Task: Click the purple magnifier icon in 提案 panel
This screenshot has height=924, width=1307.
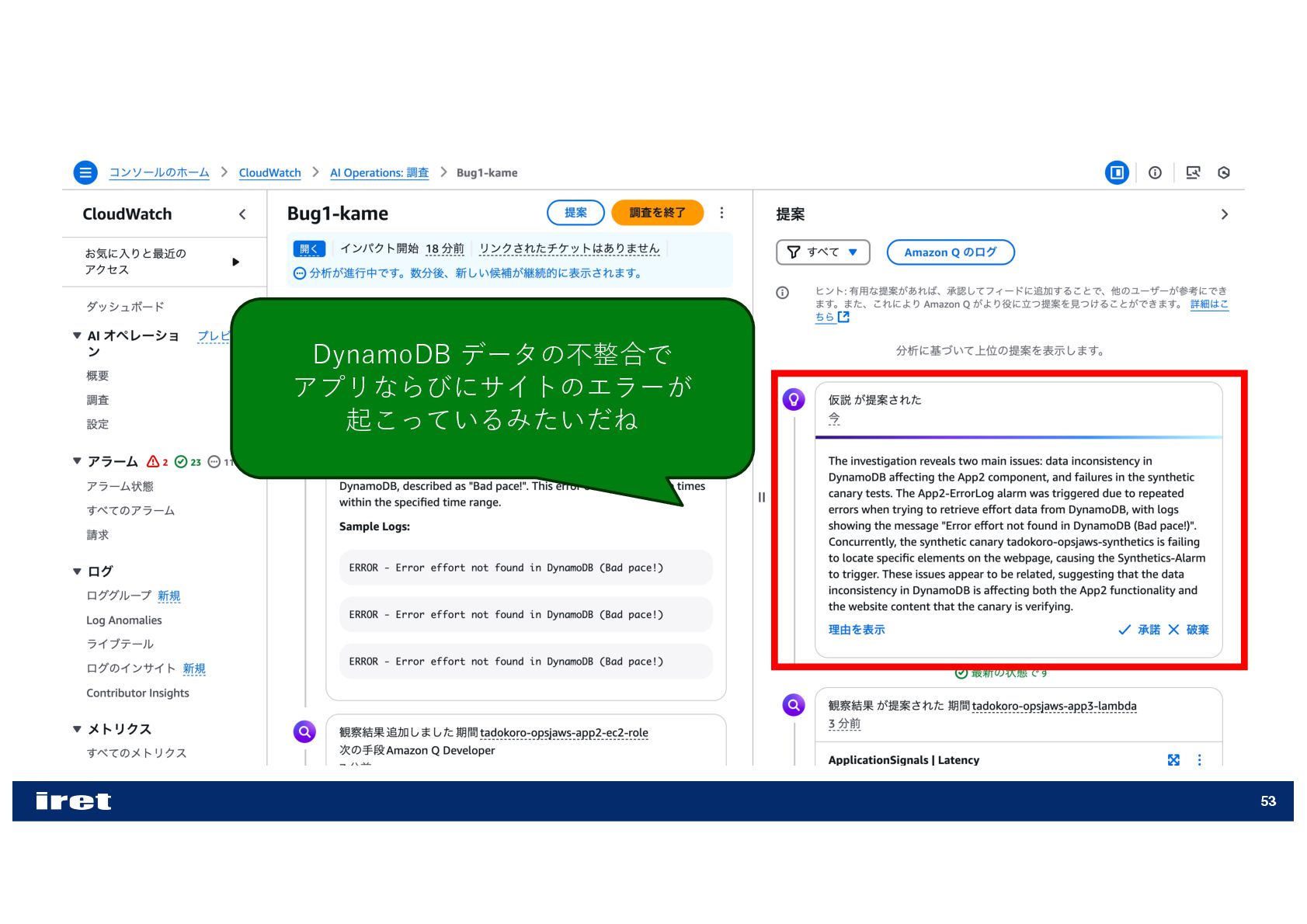Action: pos(794,705)
